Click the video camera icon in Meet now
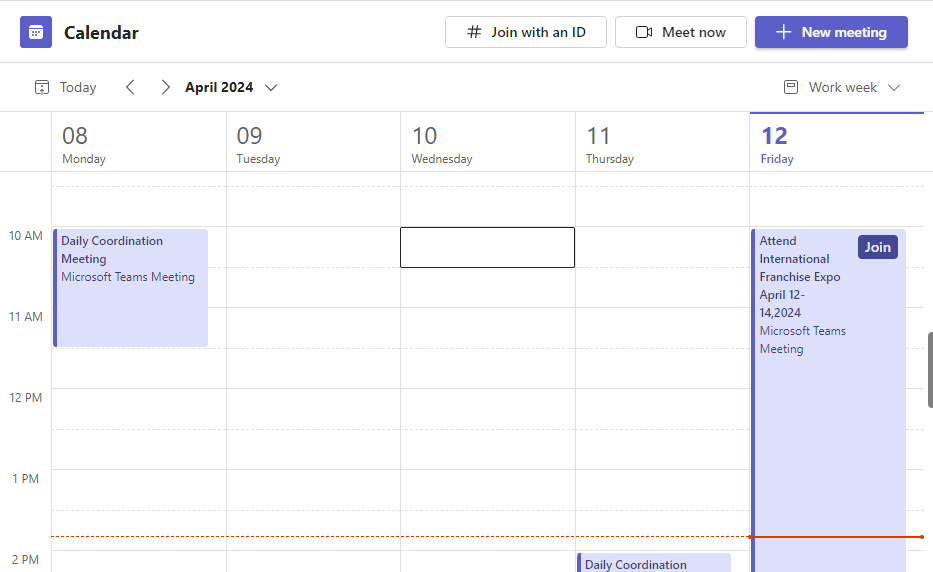Screen dimensions: 933x572 point(644,32)
